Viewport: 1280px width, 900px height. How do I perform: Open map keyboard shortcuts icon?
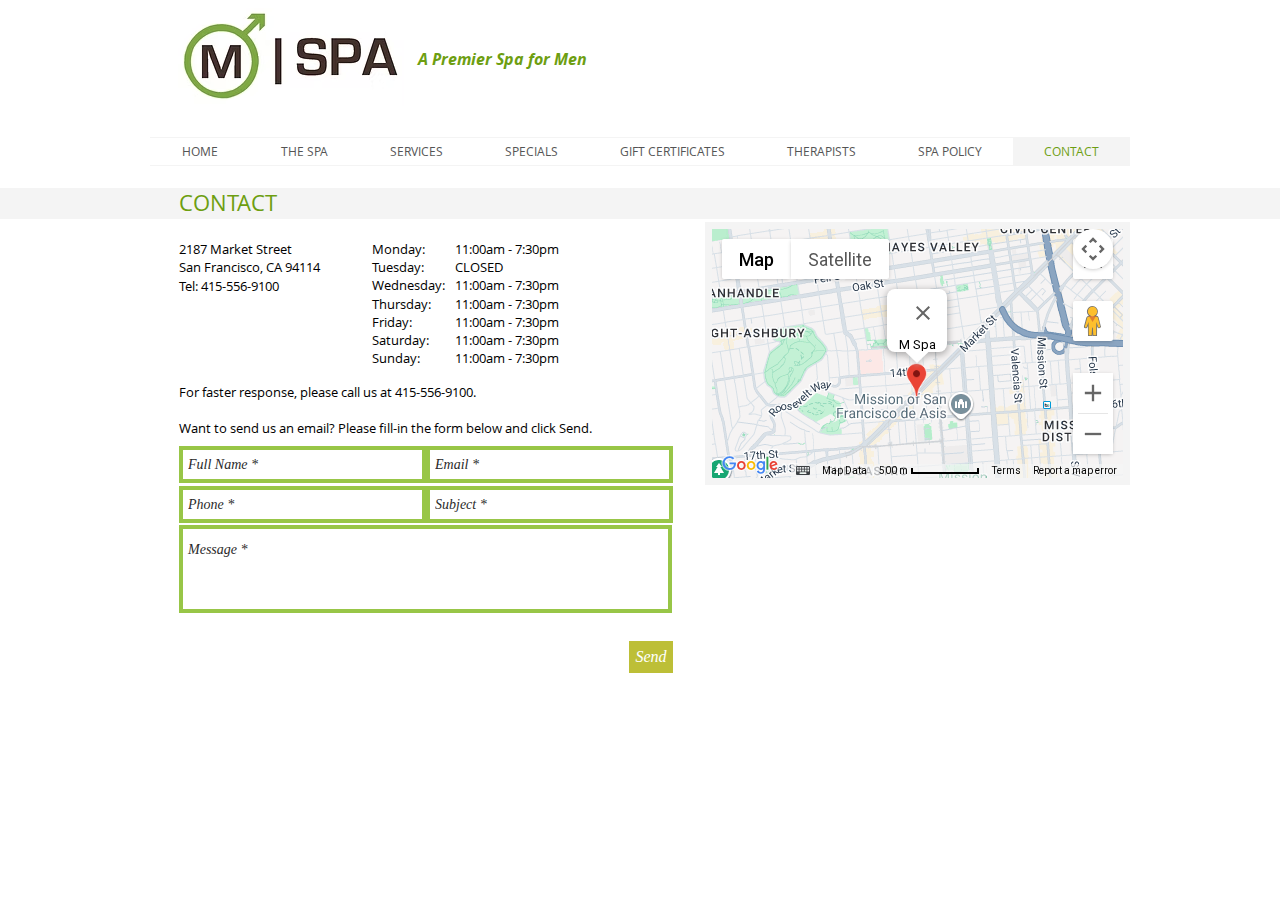pos(803,470)
